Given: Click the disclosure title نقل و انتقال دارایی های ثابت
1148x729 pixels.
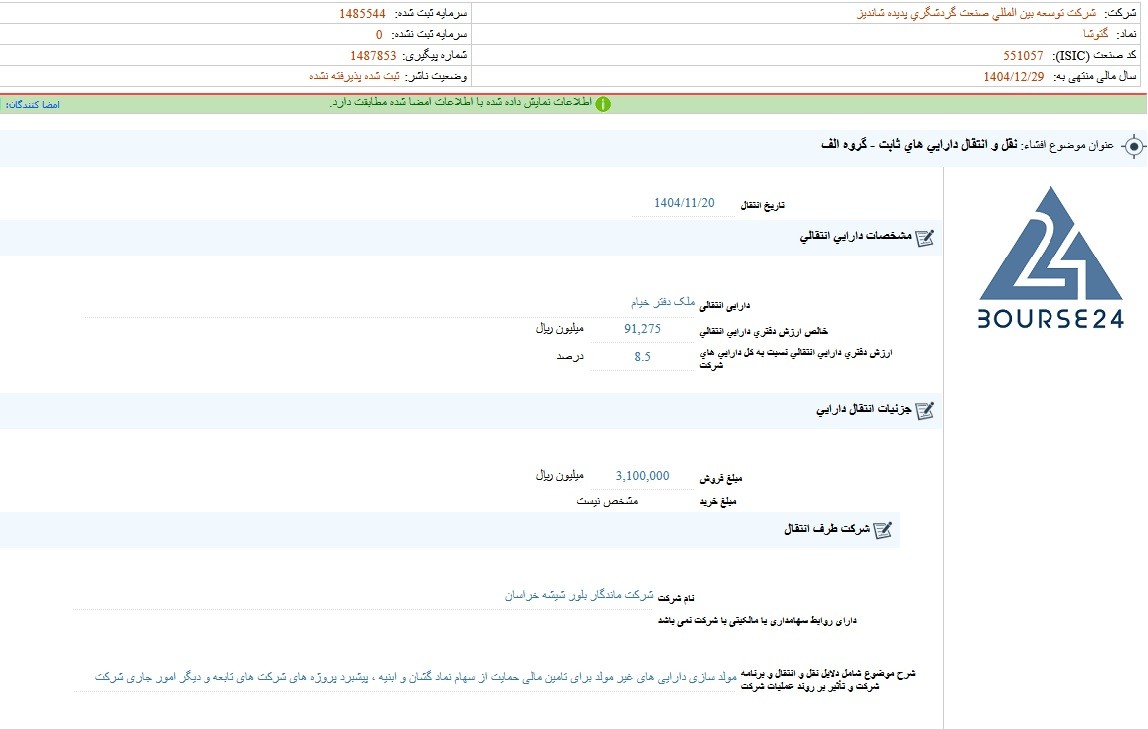Looking at the screenshot, I should pos(919,145).
